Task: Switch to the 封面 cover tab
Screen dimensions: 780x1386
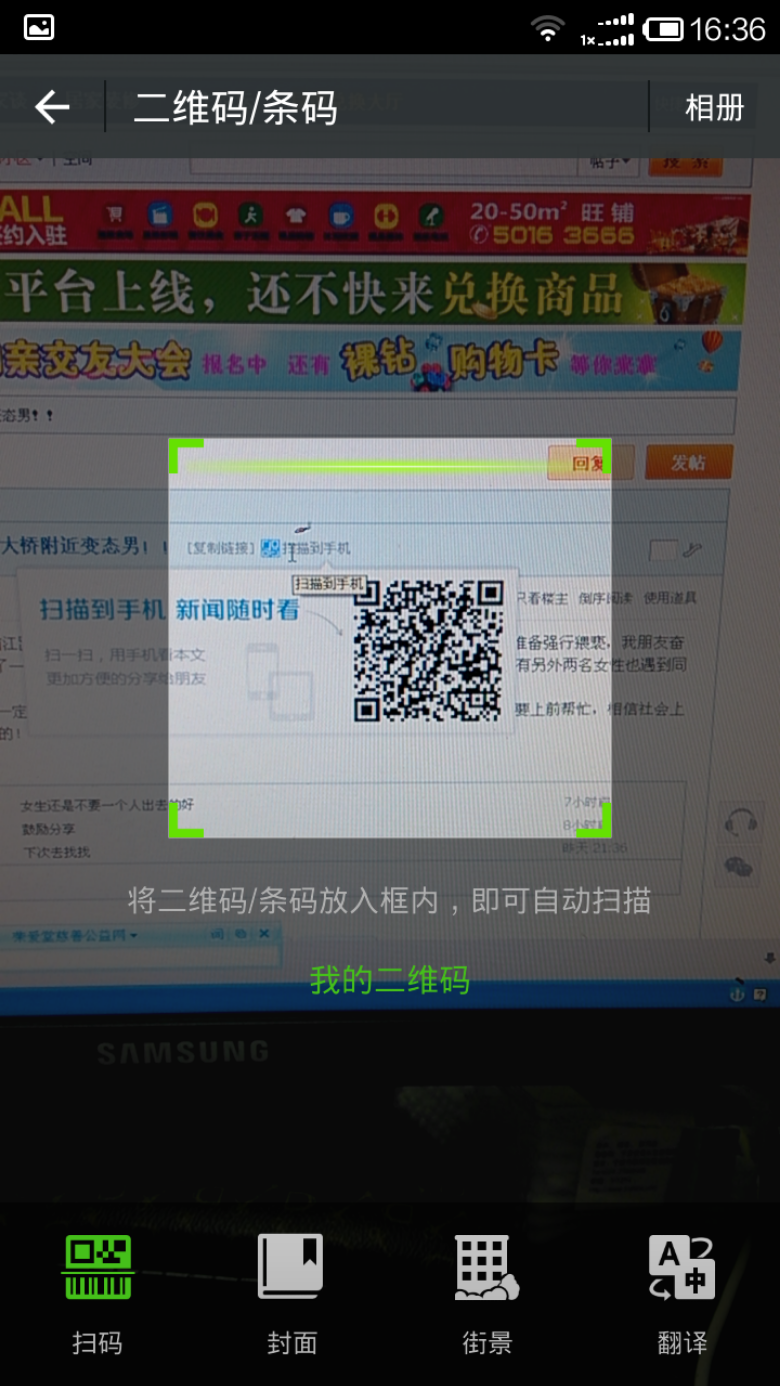Action: pos(292,1294)
